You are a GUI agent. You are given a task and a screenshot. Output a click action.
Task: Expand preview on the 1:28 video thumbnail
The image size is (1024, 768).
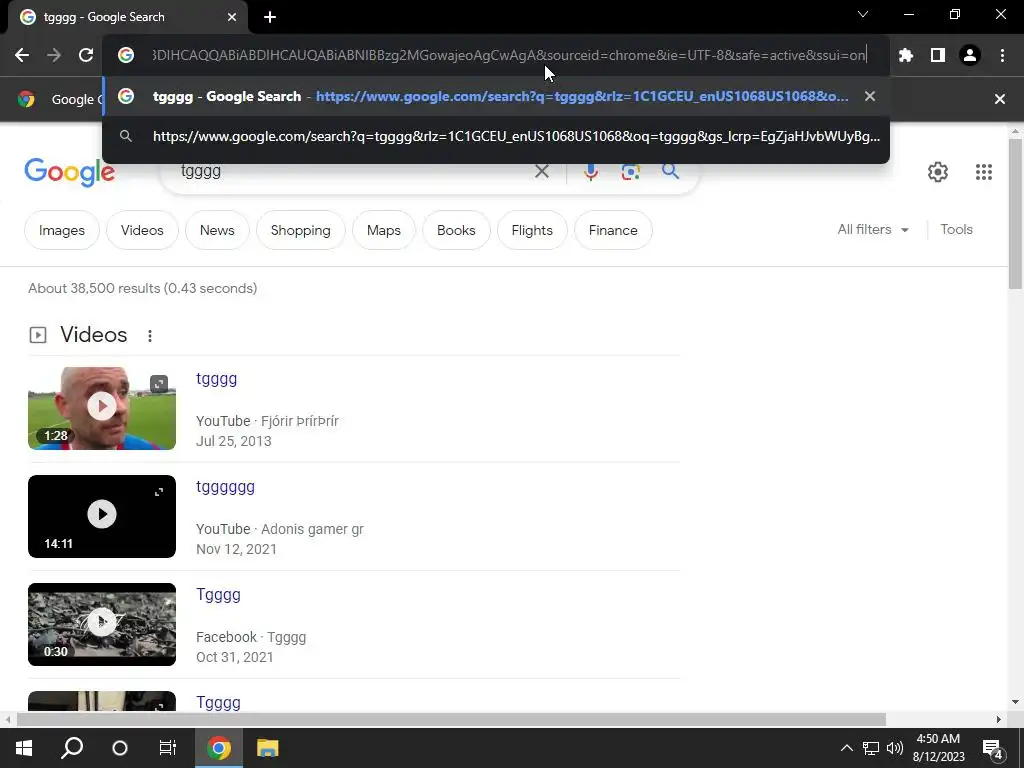(159, 383)
